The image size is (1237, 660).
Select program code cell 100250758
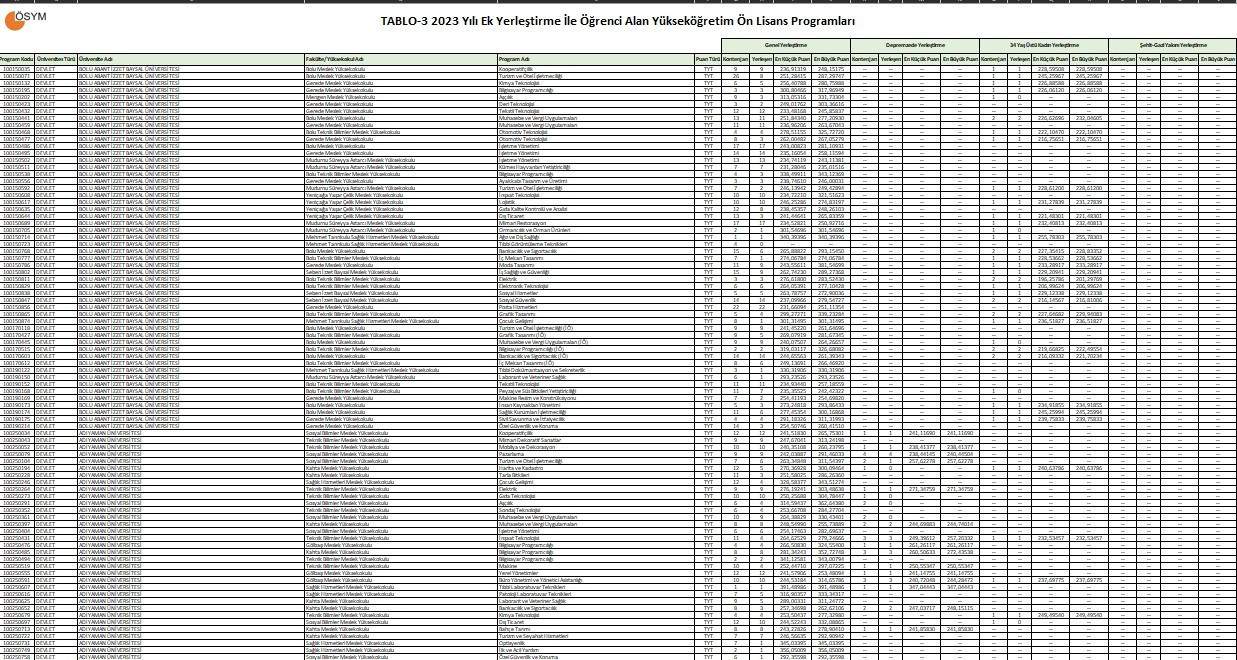click(17, 656)
